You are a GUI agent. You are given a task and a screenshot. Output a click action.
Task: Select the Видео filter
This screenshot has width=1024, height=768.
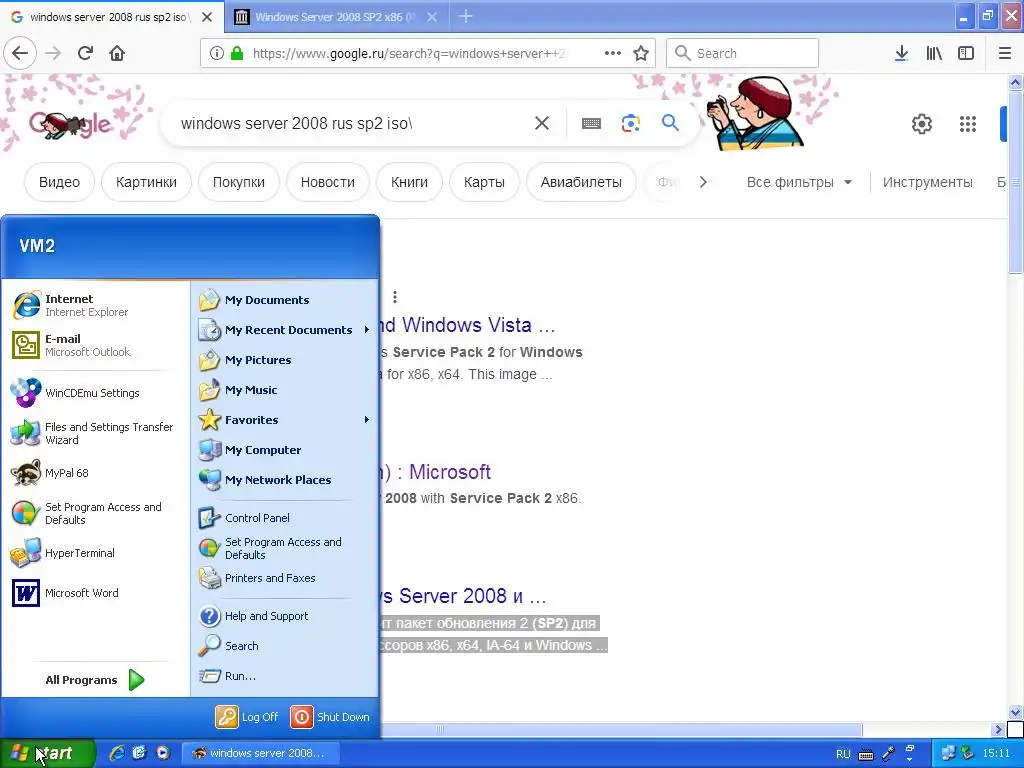pyautogui.click(x=59, y=182)
